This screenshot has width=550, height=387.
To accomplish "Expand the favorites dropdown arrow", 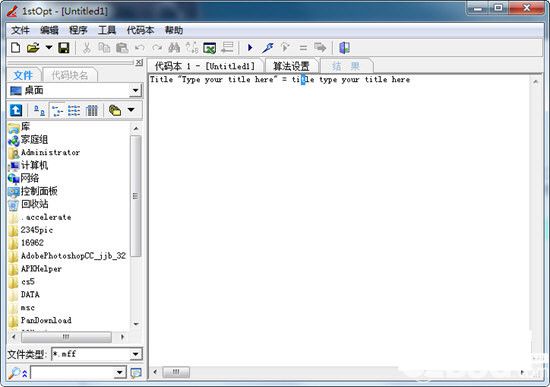I will [x=131, y=110].
